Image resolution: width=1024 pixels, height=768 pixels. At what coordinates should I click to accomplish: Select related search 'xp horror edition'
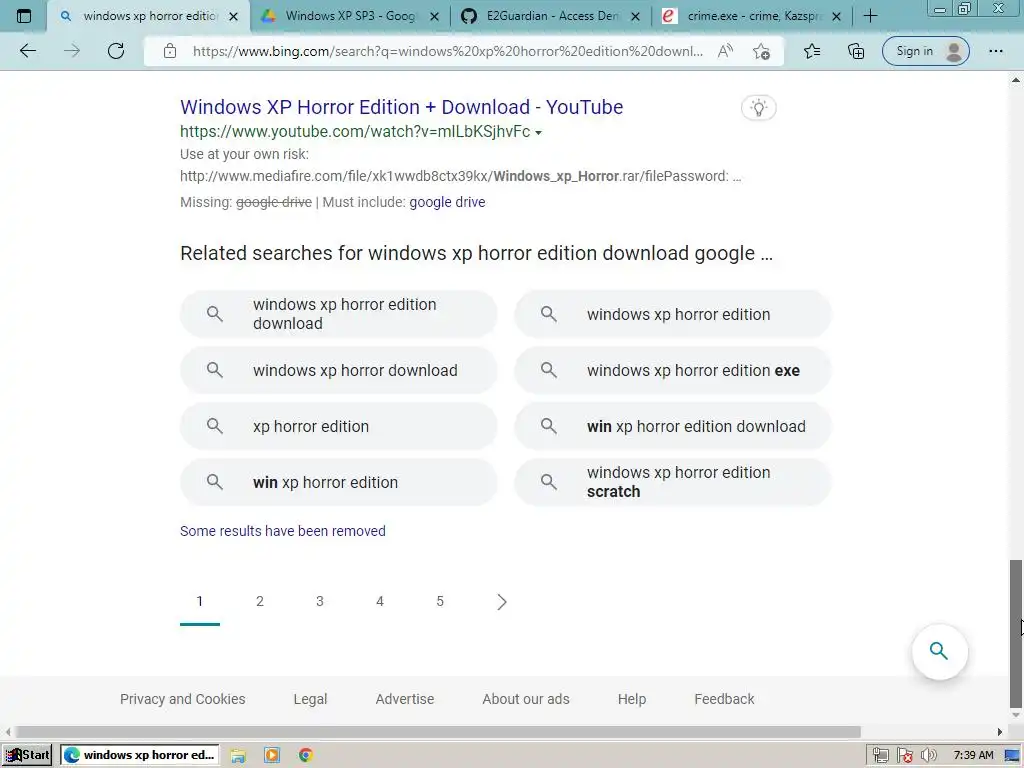338,426
